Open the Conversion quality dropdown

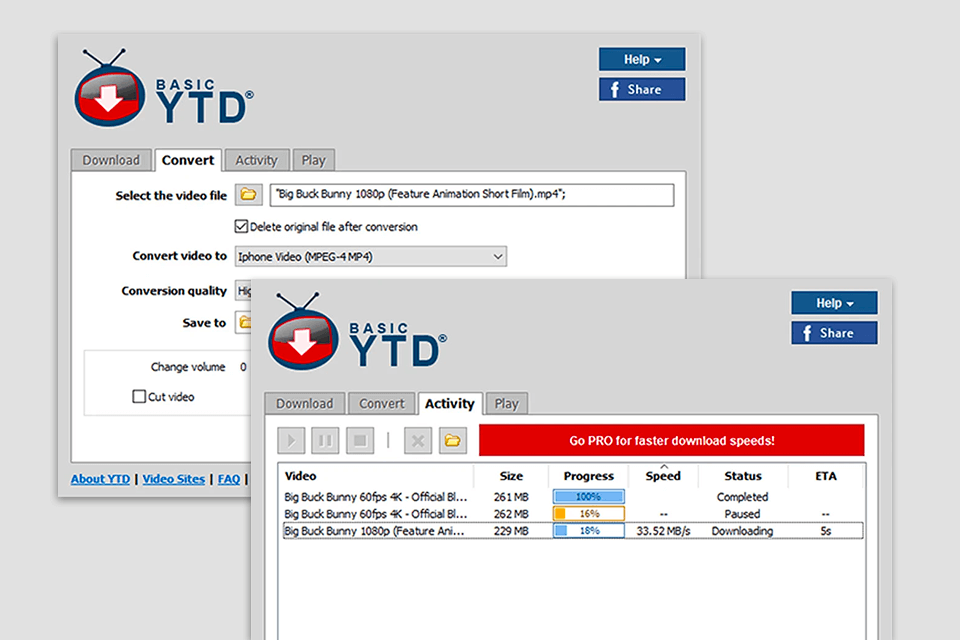tap(243, 291)
